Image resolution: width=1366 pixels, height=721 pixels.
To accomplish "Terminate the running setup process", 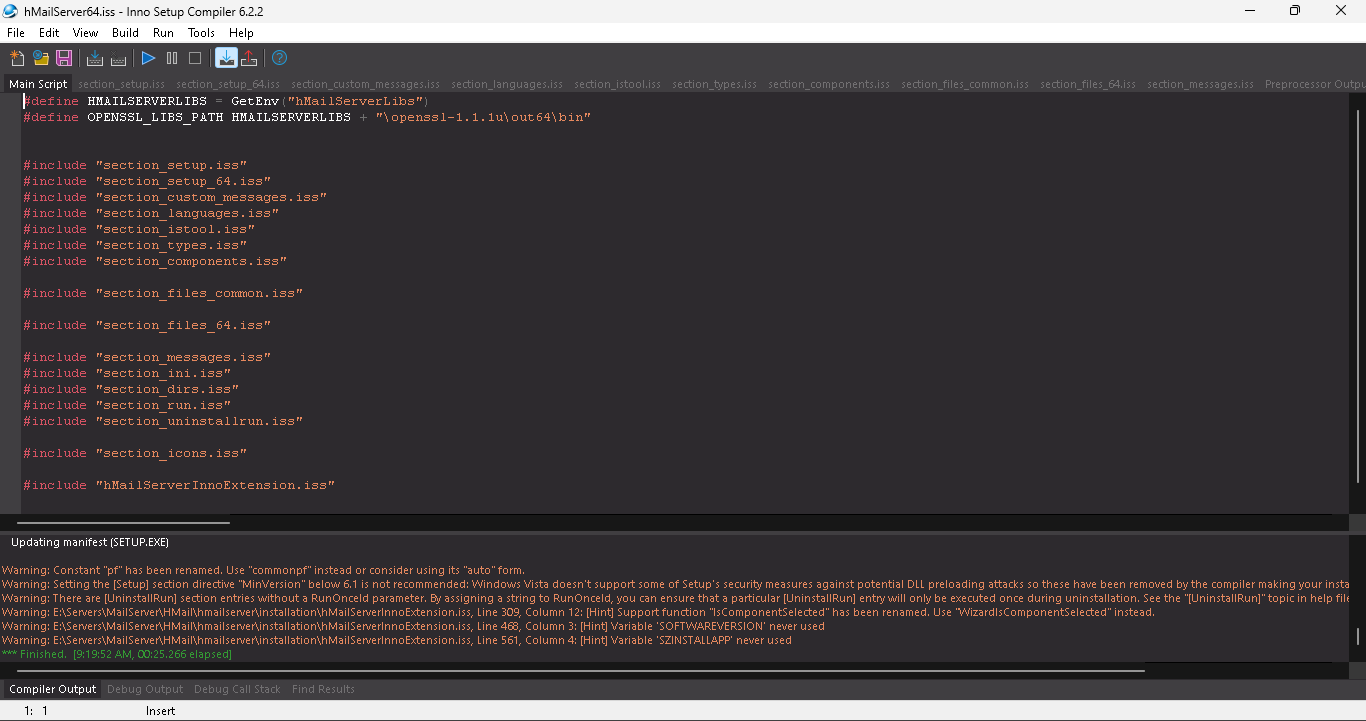I will coord(195,58).
